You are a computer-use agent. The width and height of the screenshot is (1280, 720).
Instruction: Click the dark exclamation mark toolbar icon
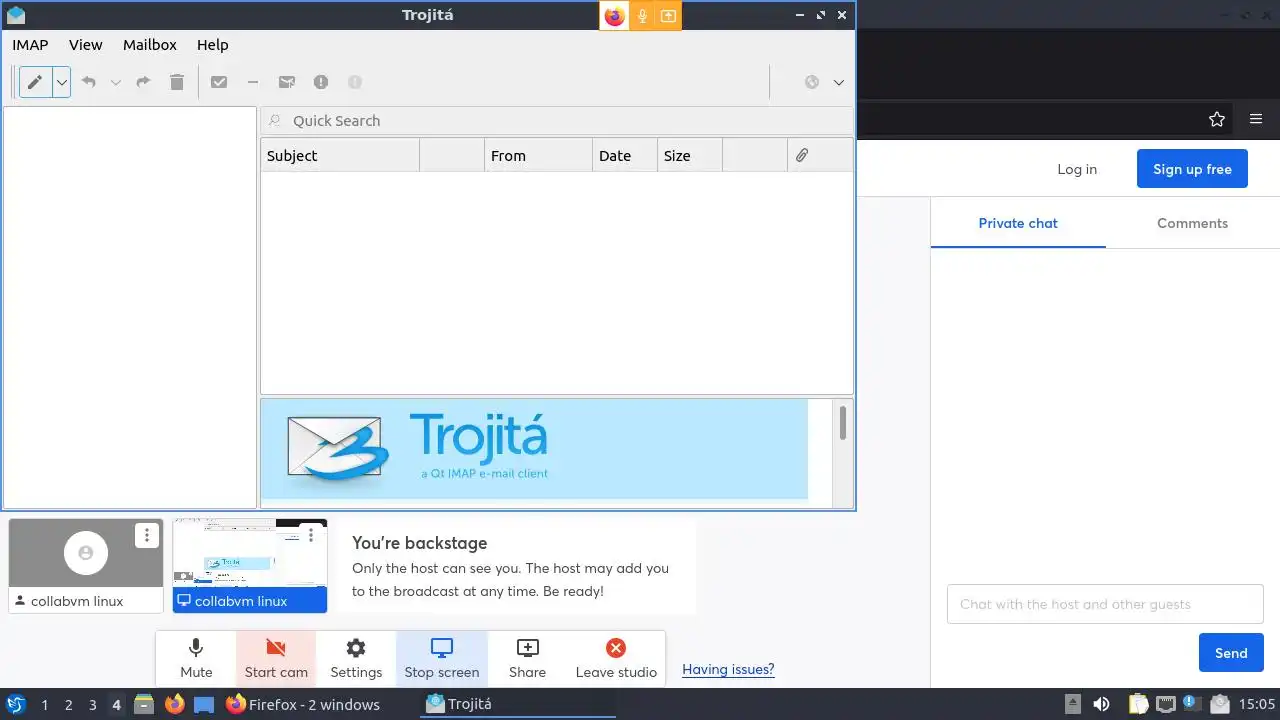point(321,82)
